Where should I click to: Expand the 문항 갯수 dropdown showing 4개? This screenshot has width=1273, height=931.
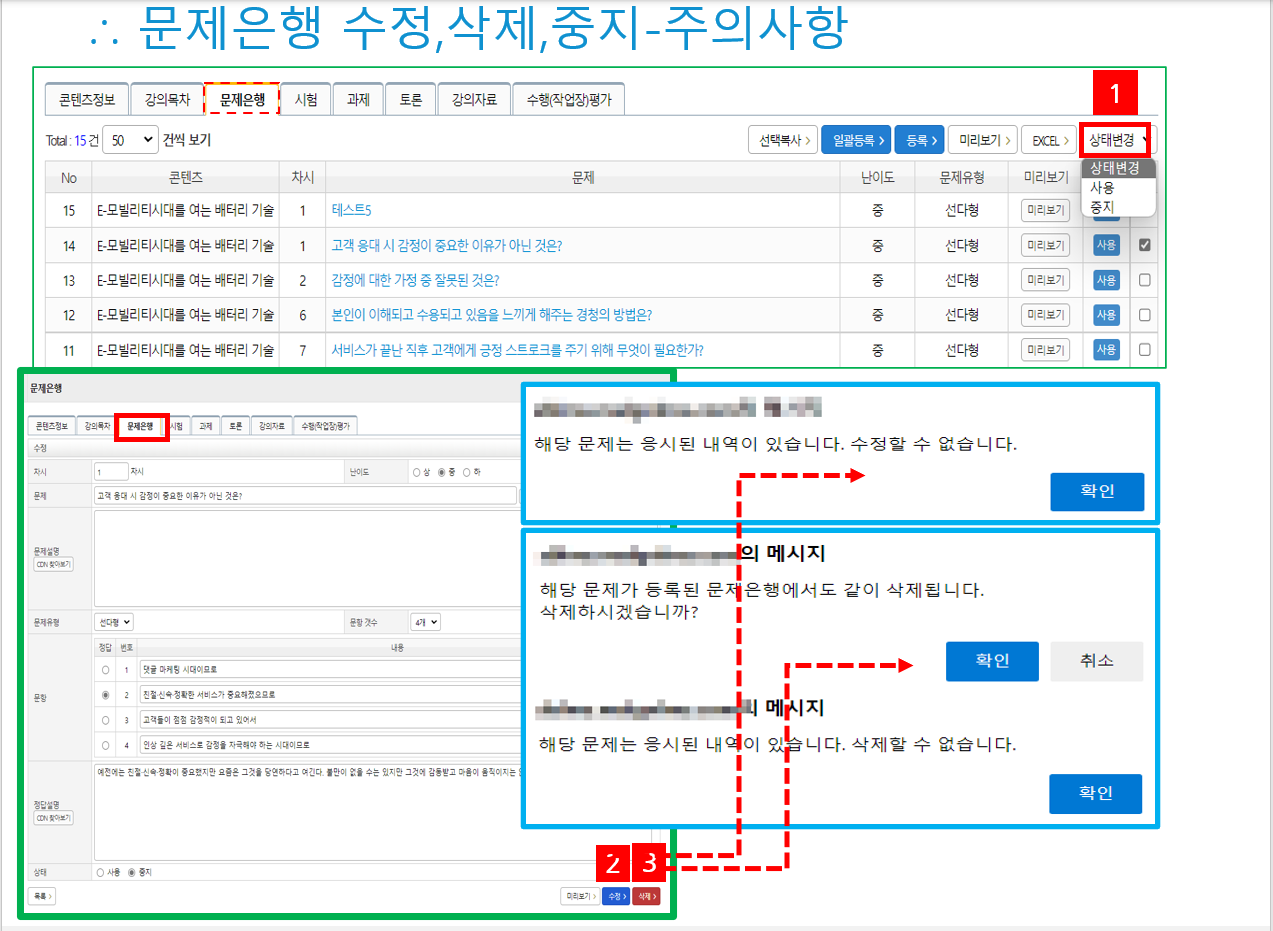pyautogui.click(x=425, y=622)
